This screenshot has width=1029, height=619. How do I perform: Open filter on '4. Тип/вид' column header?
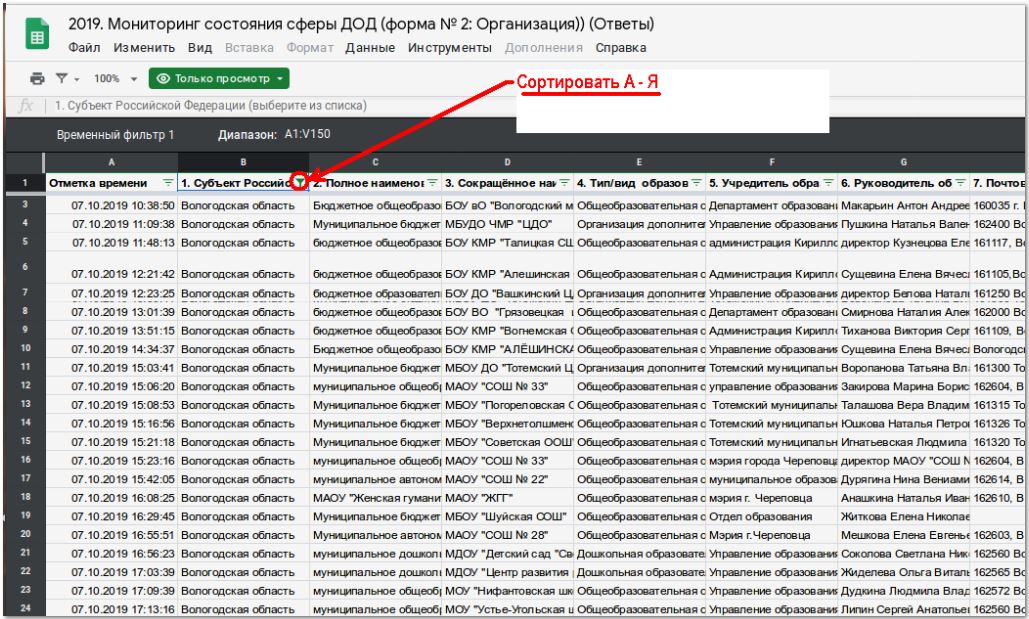pyautogui.click(x=696, y=183)
